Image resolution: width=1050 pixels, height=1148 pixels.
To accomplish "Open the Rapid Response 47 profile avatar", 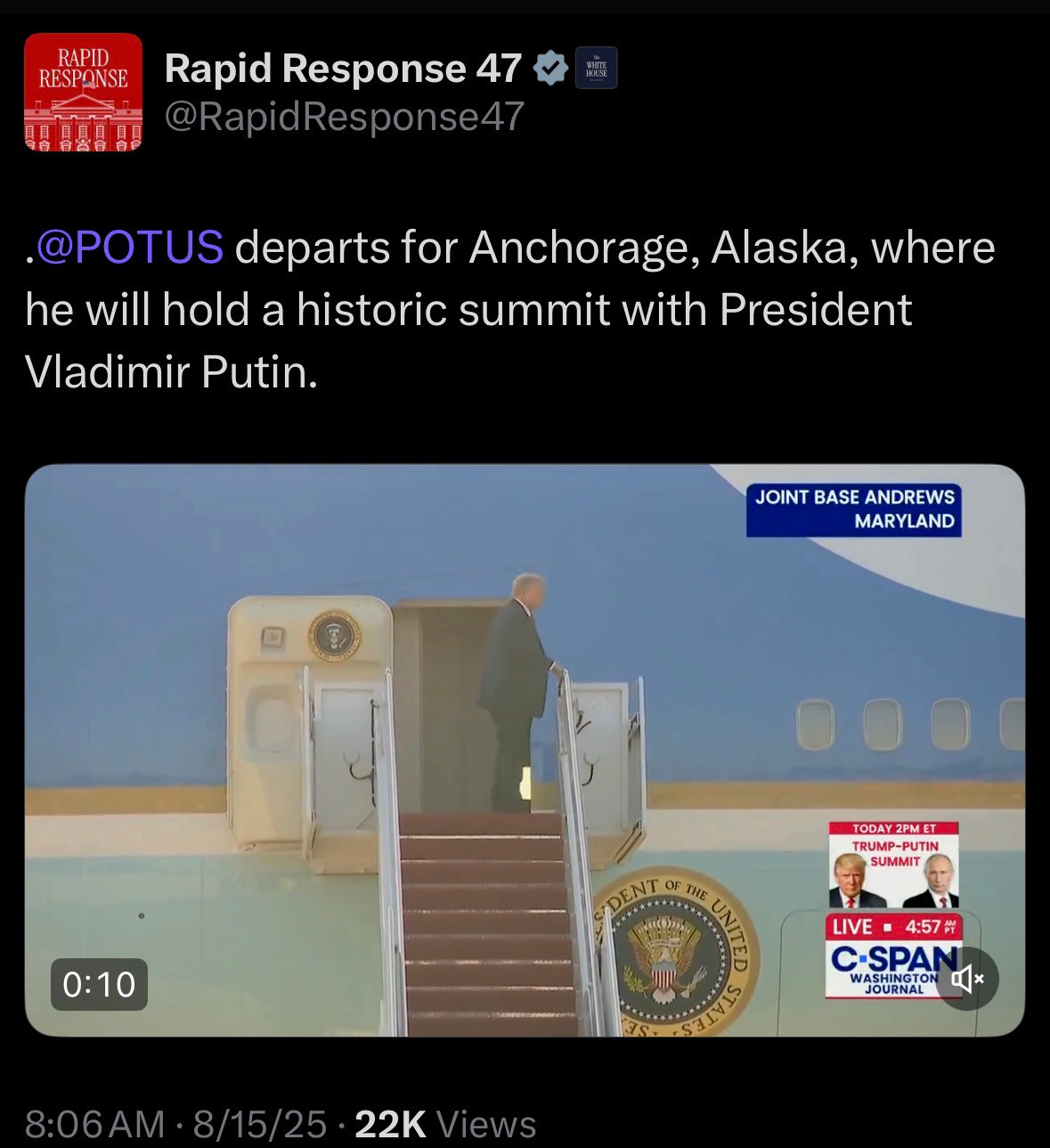I will [83, 92].
